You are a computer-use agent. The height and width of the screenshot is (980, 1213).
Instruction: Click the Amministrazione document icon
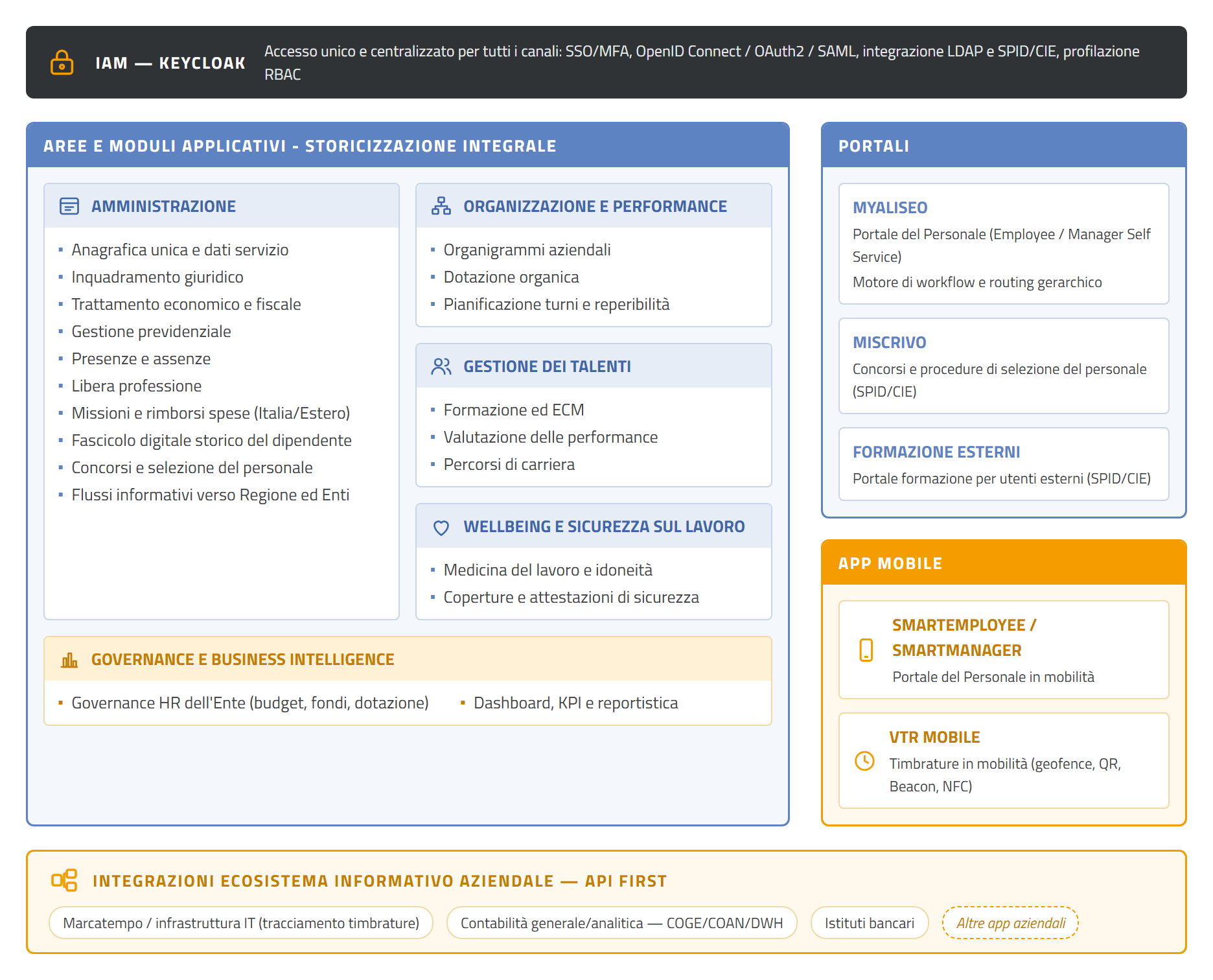(69, 206)
